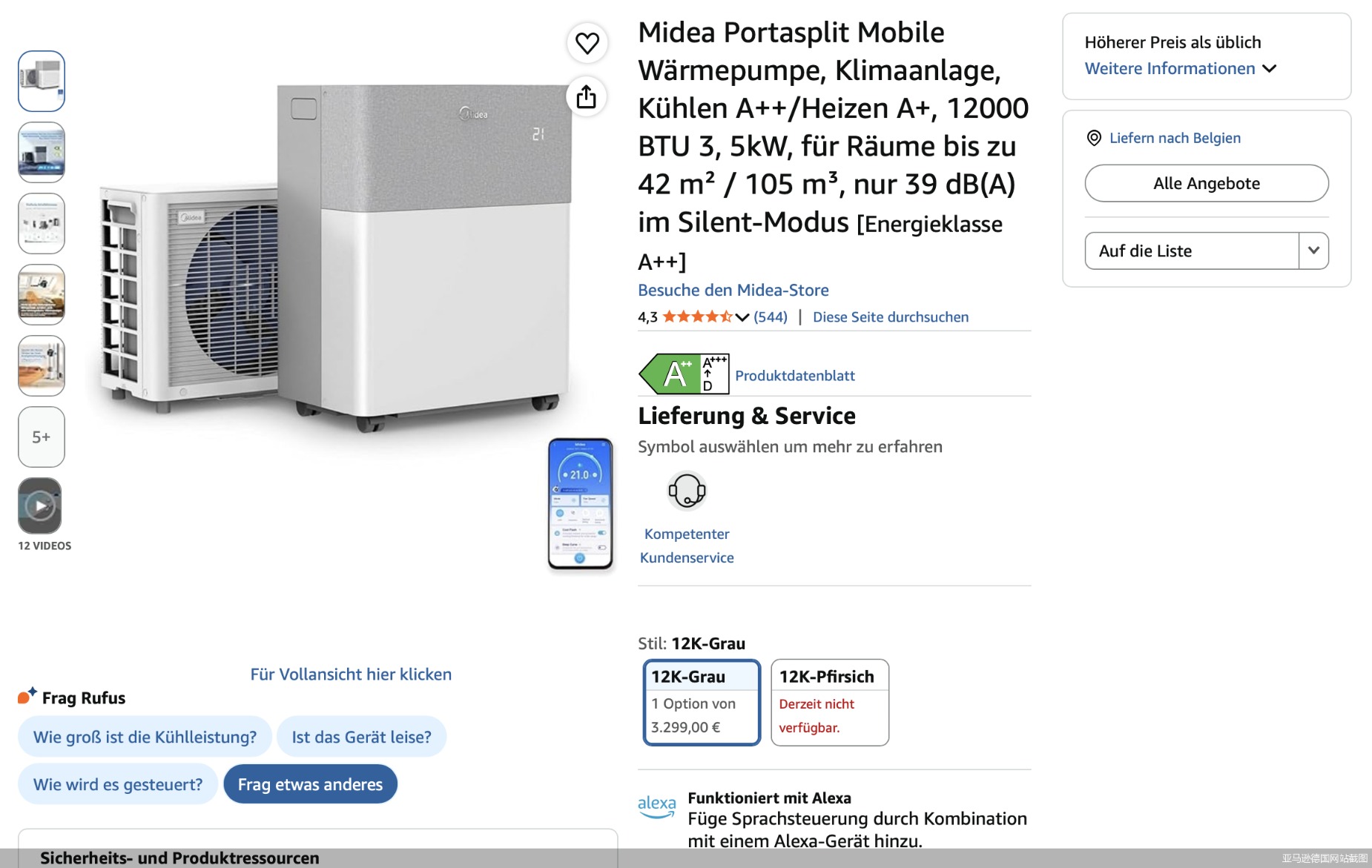The image size is (1372, 868).
Task: Select the 12K-Grau style option
Action: [702, 703]
